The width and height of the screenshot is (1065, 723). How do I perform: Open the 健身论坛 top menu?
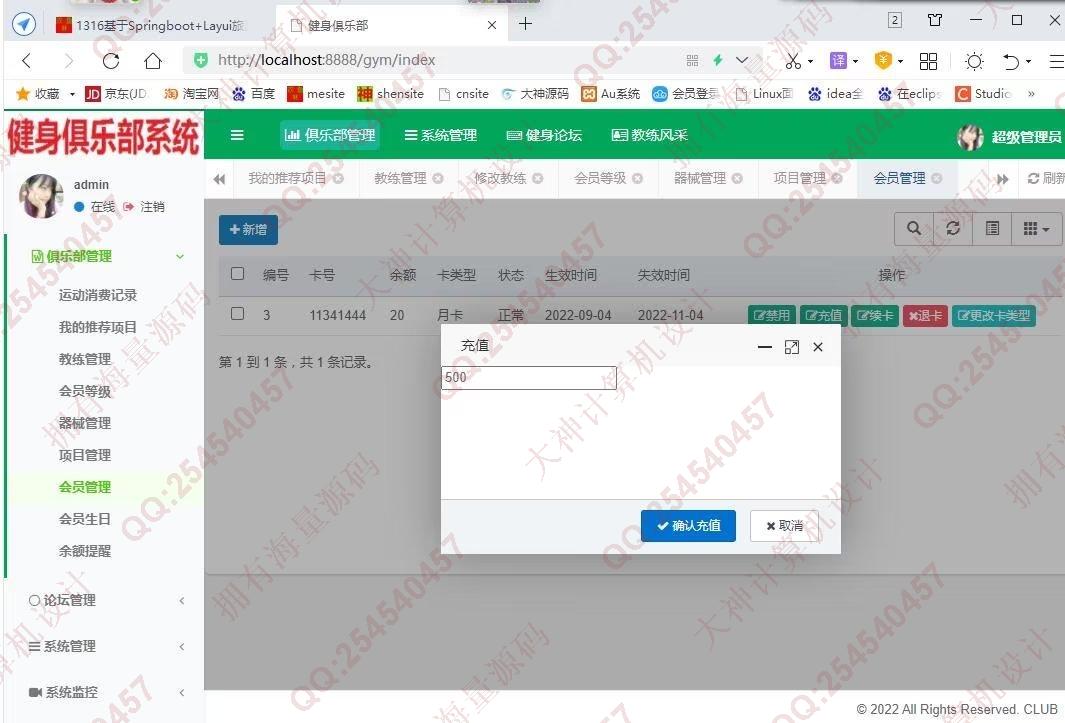[544, 135]
